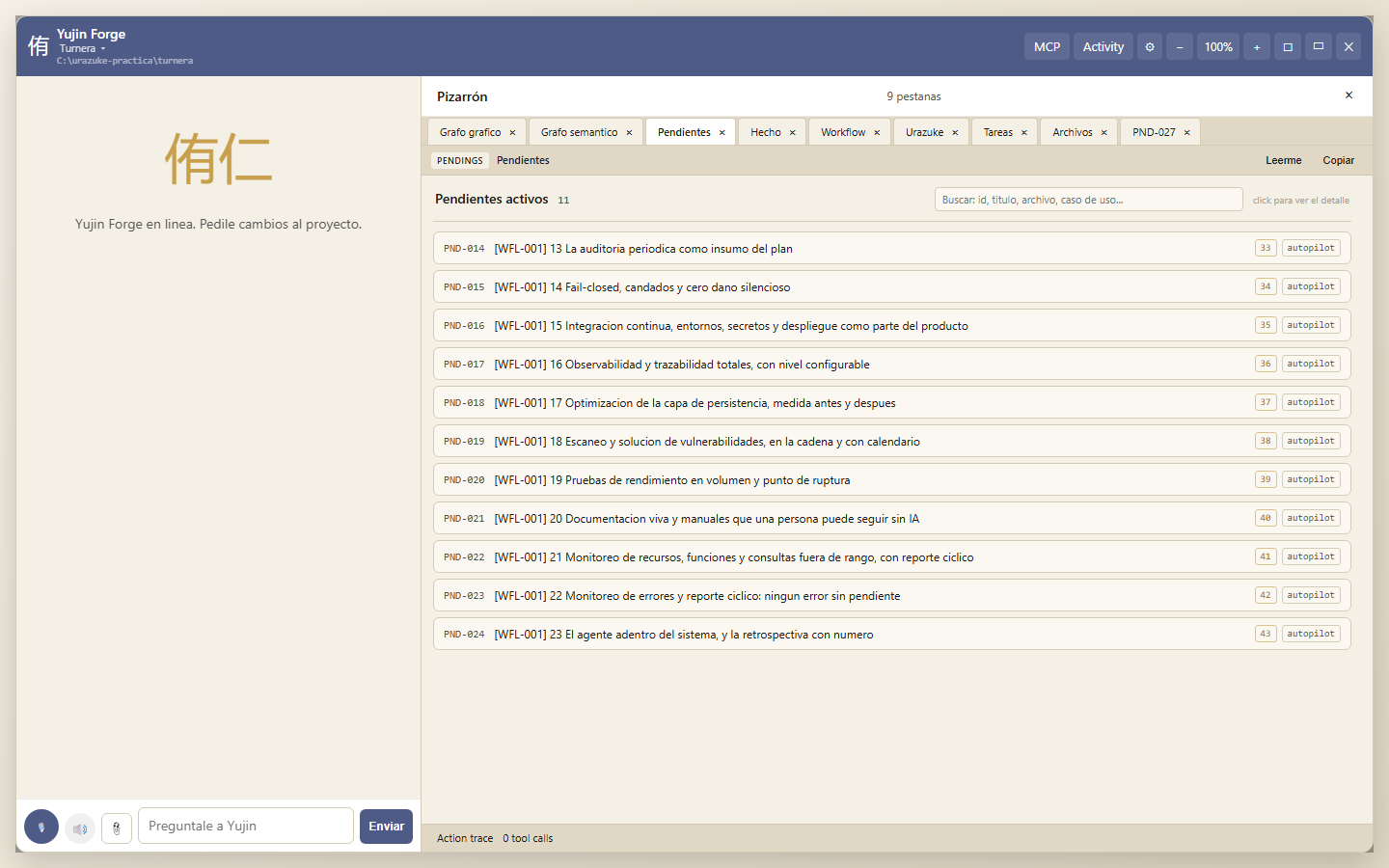Open pending PND-017 Observabilidad y trazabilidad
1389x868 pixels.
892,364
